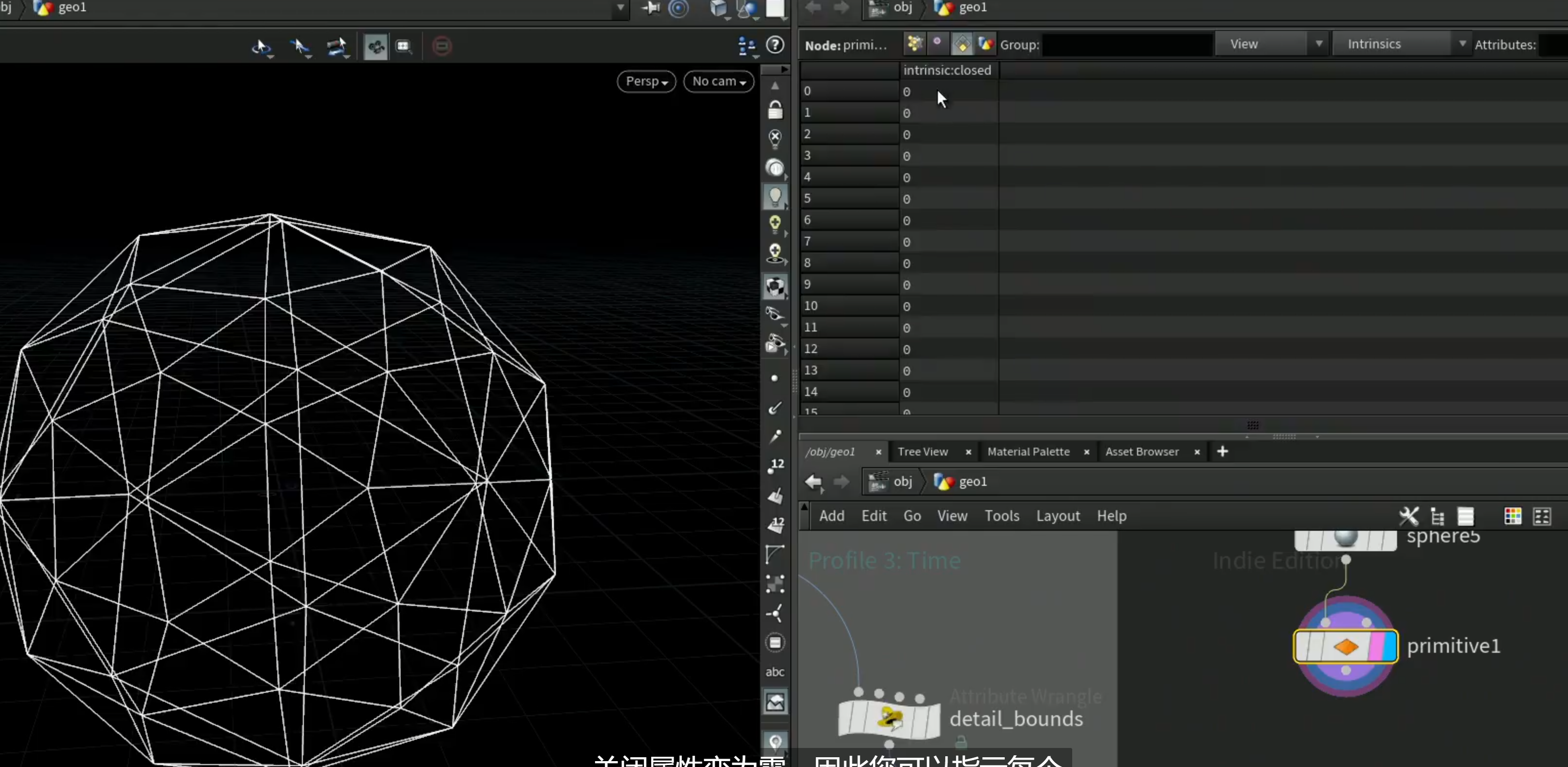
Task: Click the Group input field
Action: pyautogui.click(x=1127, y=45)
